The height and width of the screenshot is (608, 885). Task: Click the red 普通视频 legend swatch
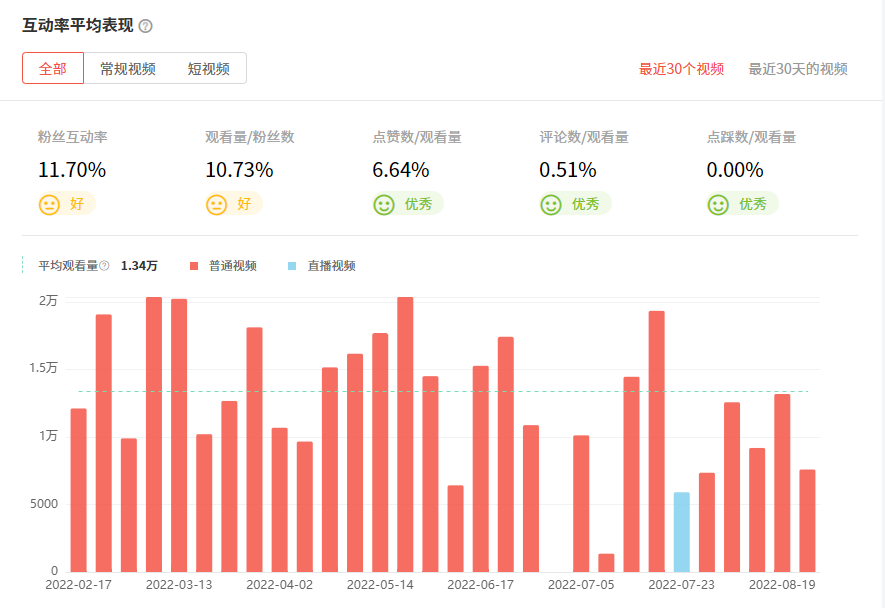click(193, 266)
